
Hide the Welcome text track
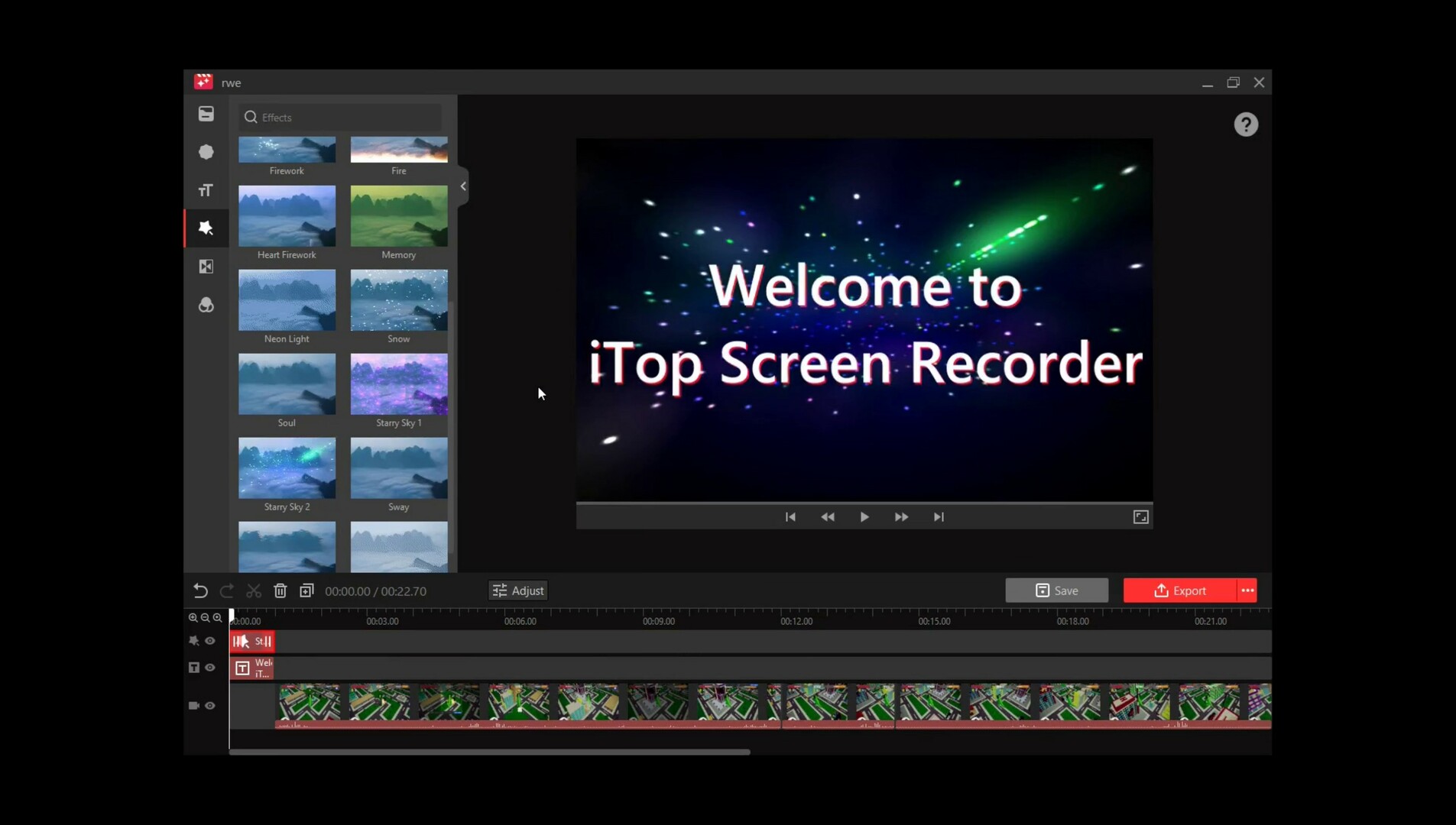pos(209,667)
